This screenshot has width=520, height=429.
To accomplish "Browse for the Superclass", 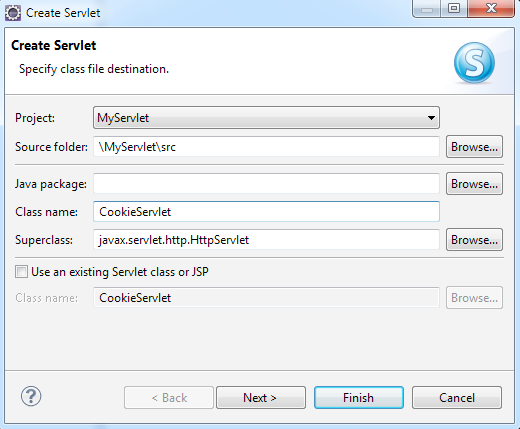I will click(474, 240).
